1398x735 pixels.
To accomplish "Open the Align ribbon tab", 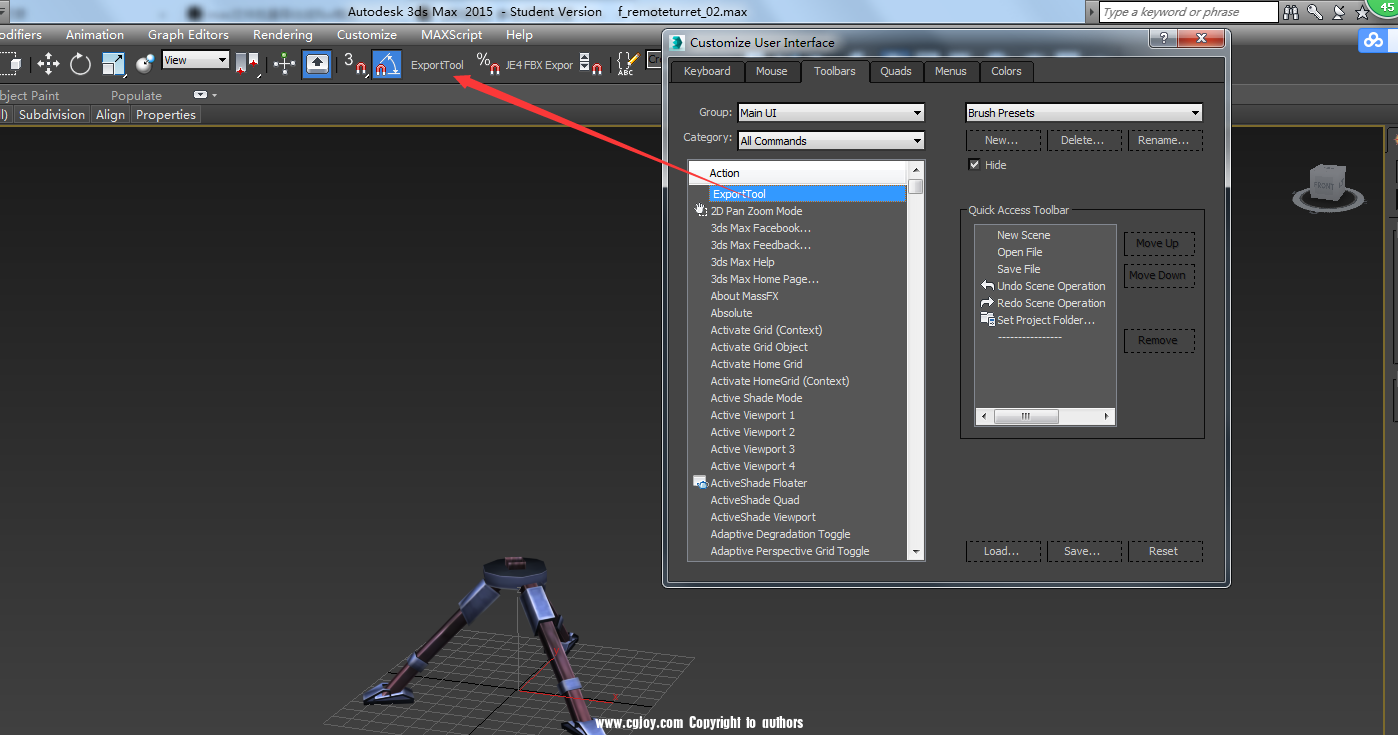I will (x=110, y=114).
